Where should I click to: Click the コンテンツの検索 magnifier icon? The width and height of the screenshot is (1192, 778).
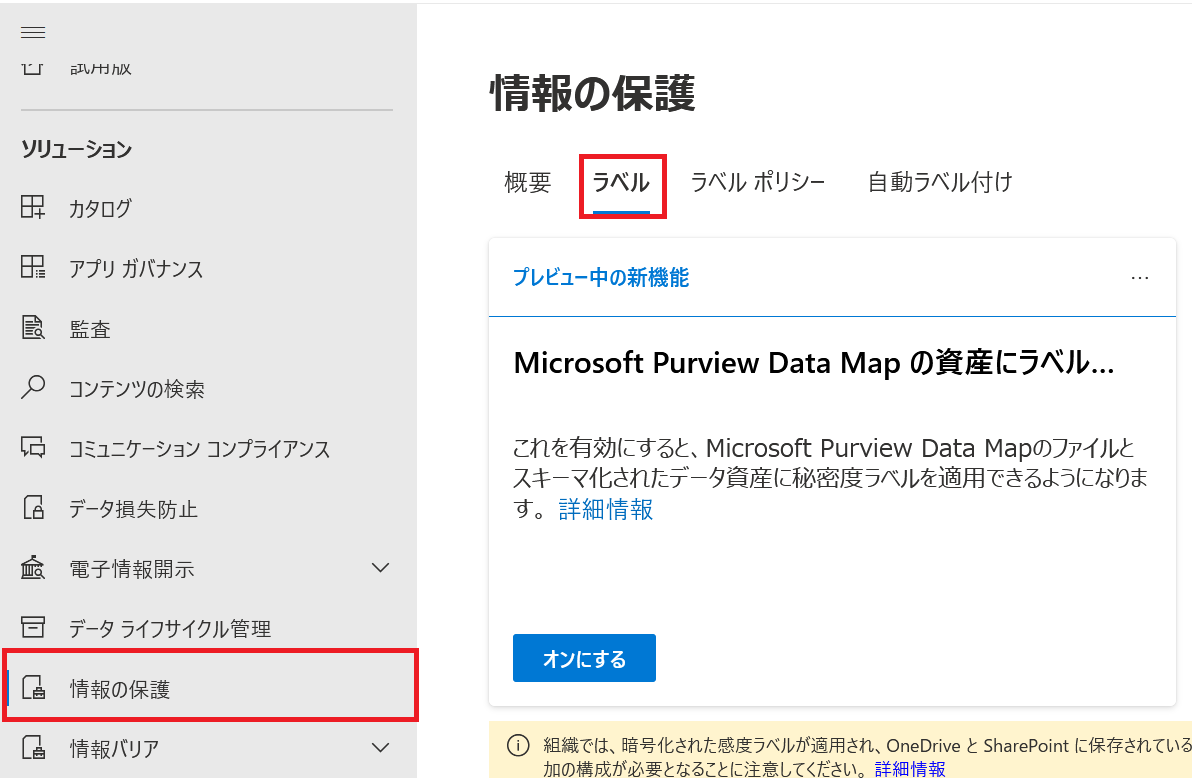(x=33, y=387)
